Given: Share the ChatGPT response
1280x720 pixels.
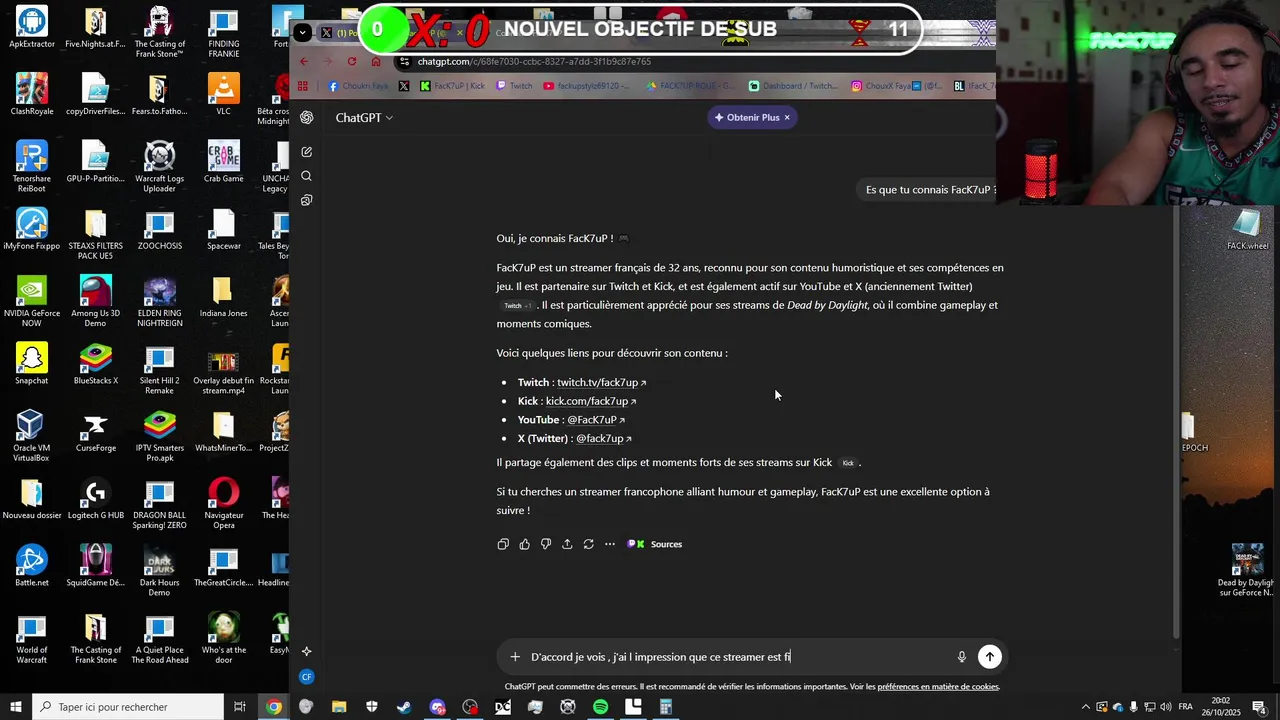Looking at the screenshot, I should (567, 544).
